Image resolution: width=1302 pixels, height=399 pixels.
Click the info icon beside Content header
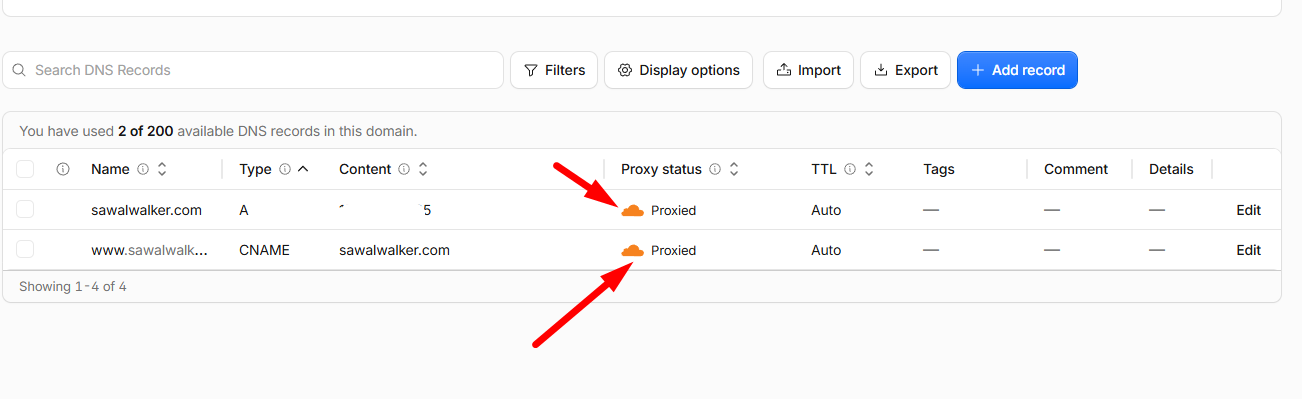pyautogui.click(x=404, y=170)
